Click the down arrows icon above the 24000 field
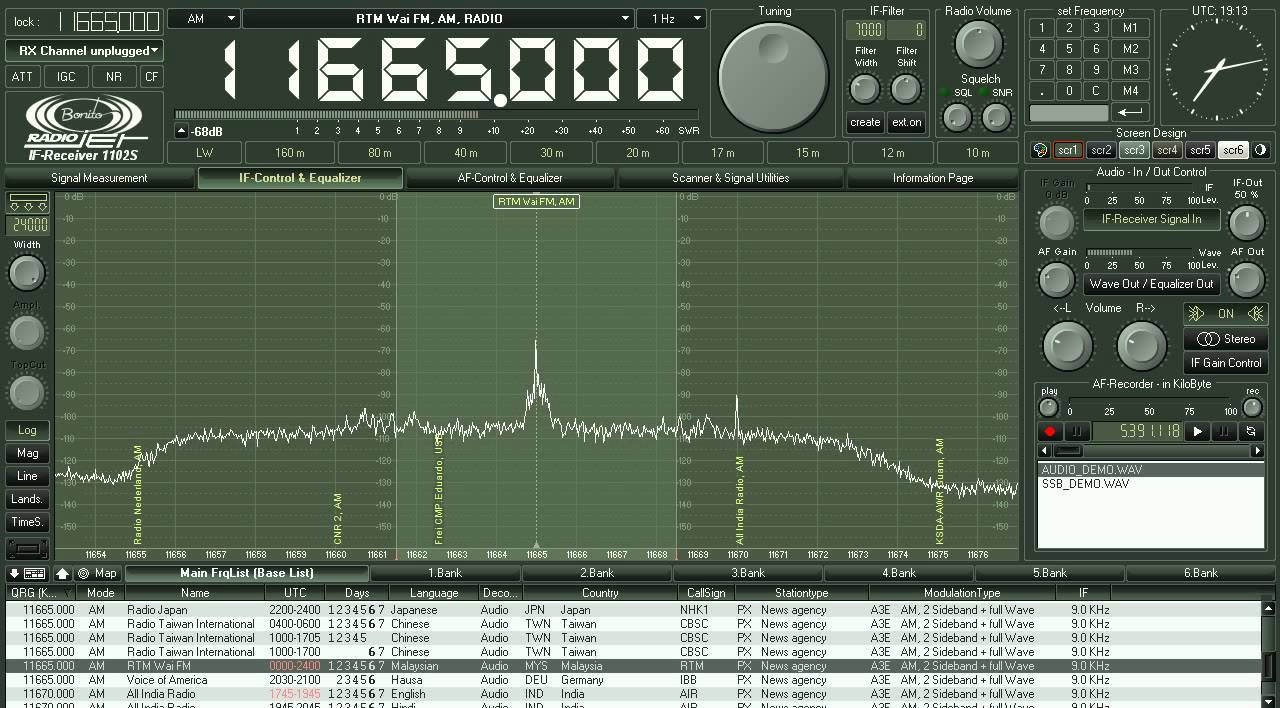The image size is (1280, 708). [27, 203]
